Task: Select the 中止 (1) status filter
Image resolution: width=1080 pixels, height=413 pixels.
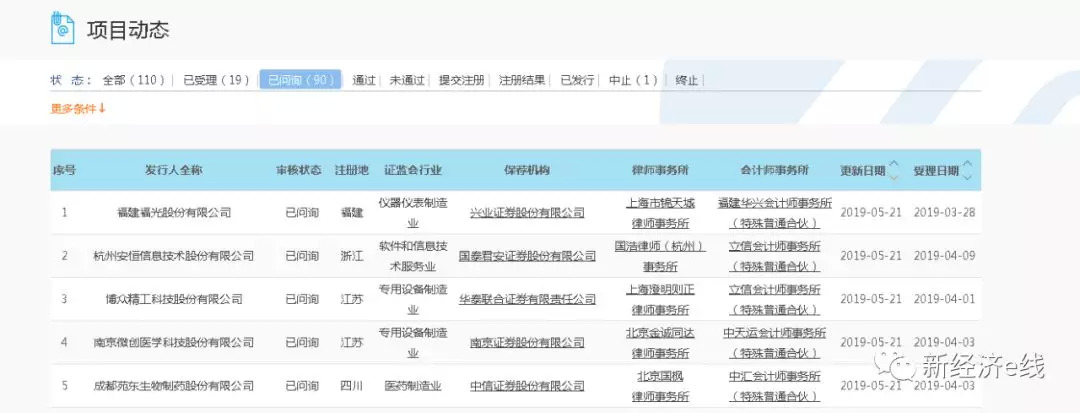Action: (x=633, y=80)
